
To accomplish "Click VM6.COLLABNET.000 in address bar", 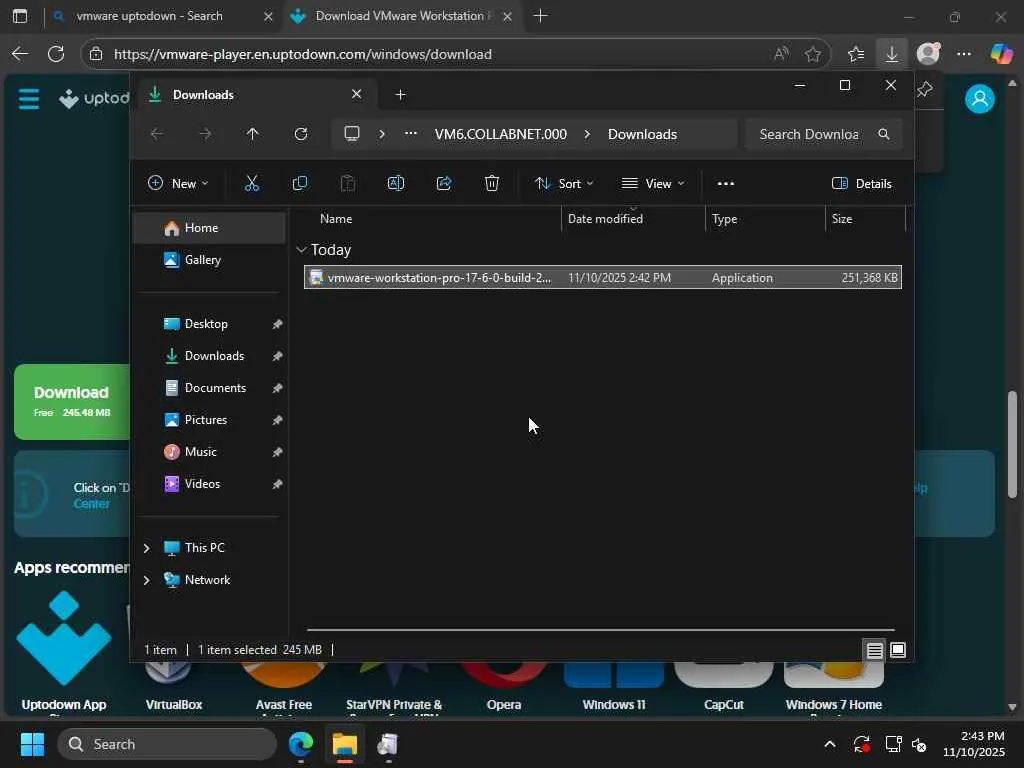I will 500,134.
